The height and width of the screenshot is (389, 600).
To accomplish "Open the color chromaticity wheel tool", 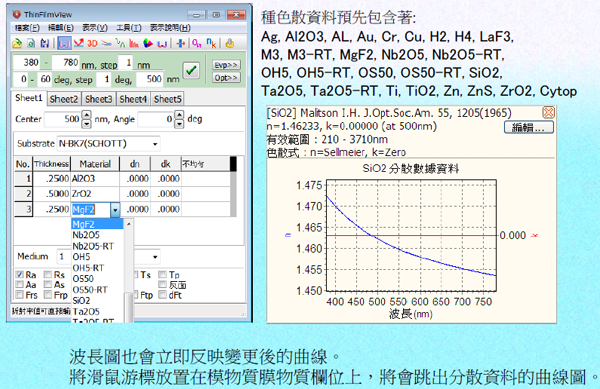I will (x=148, y=44).
